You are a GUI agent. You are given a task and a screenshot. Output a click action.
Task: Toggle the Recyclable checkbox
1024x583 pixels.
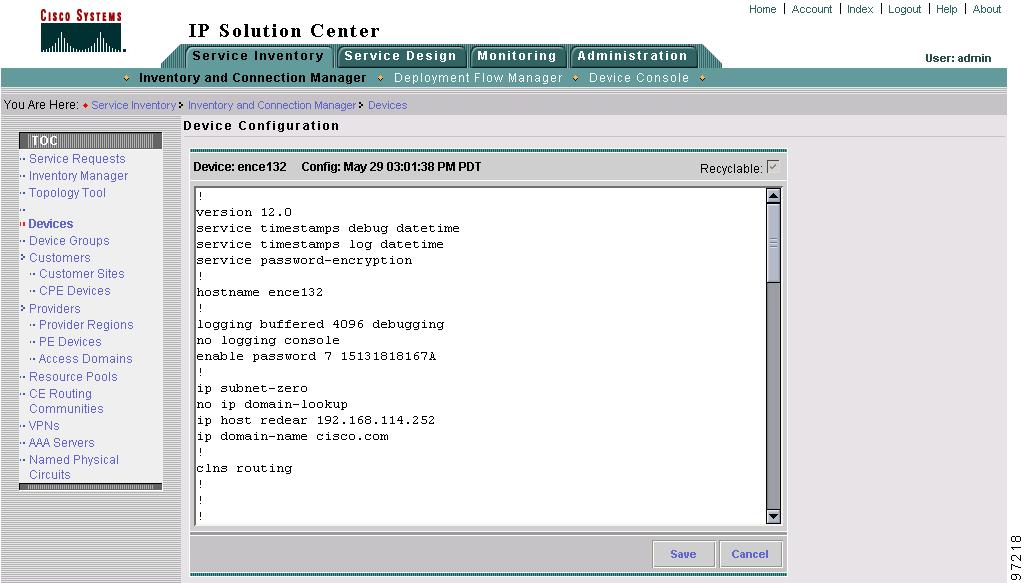point(773,167)
